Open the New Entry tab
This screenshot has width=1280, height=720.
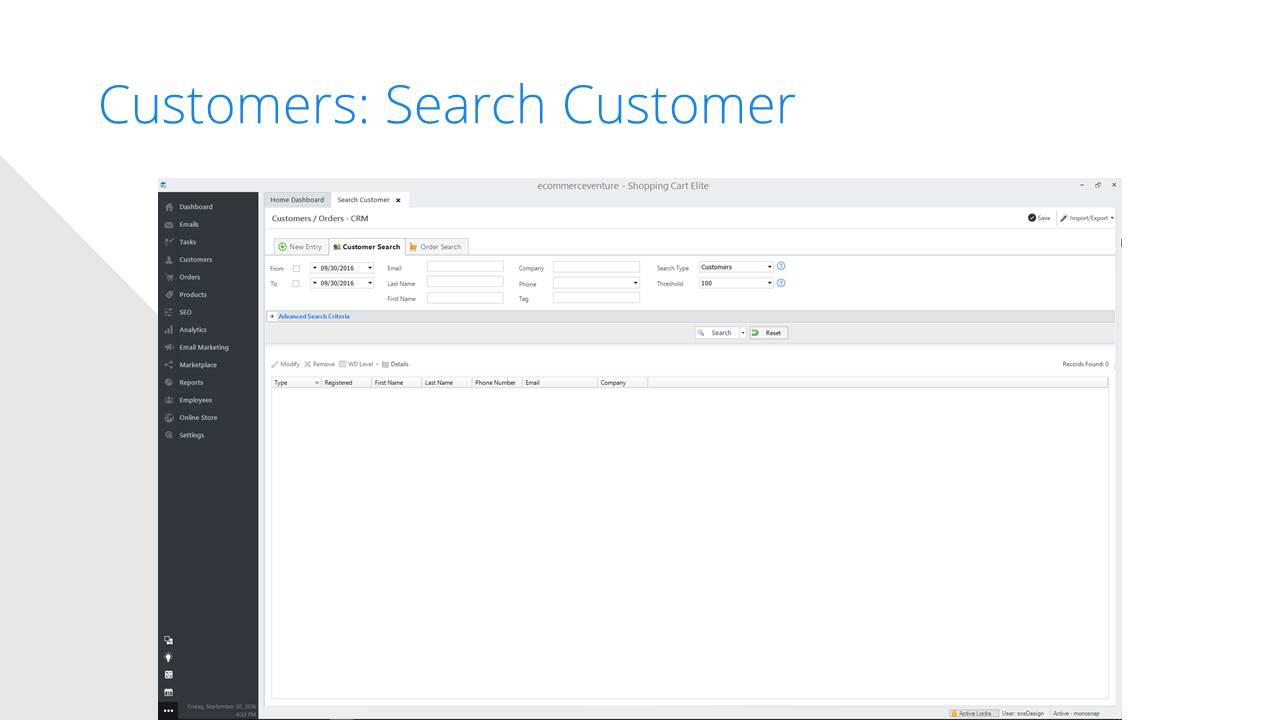click(300, 247)
